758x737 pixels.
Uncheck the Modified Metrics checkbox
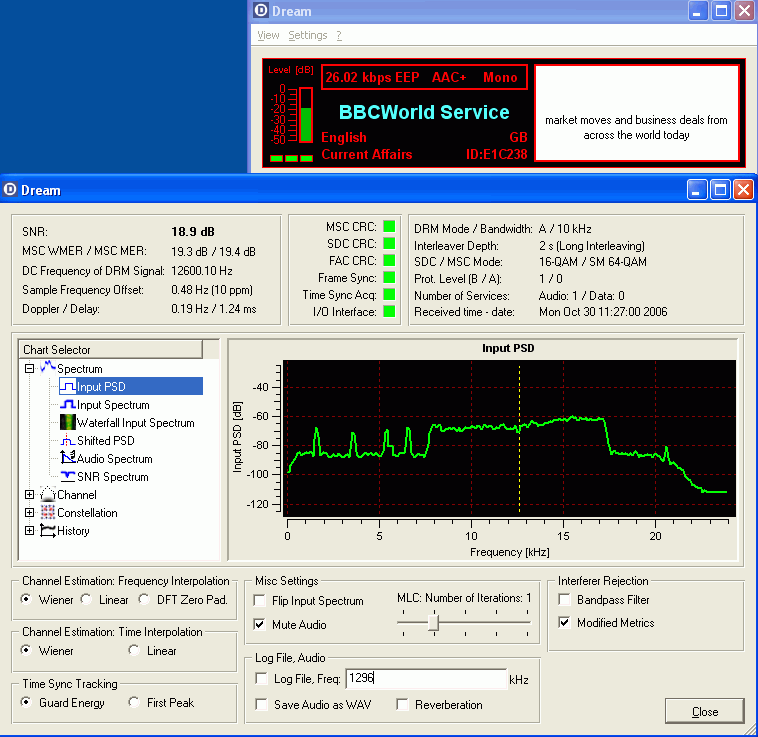(564, 622)
